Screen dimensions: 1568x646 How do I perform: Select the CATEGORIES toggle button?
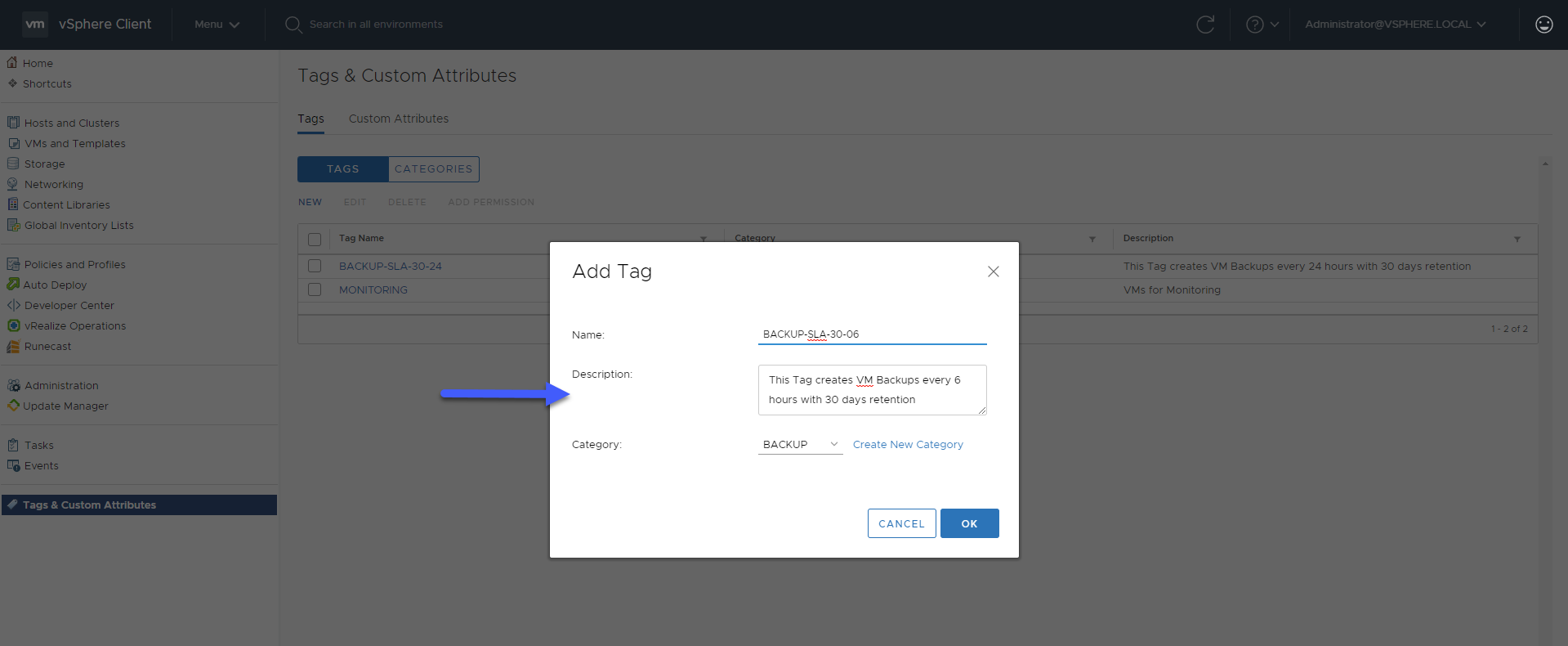pyautogui.click(x=434, y=169)
